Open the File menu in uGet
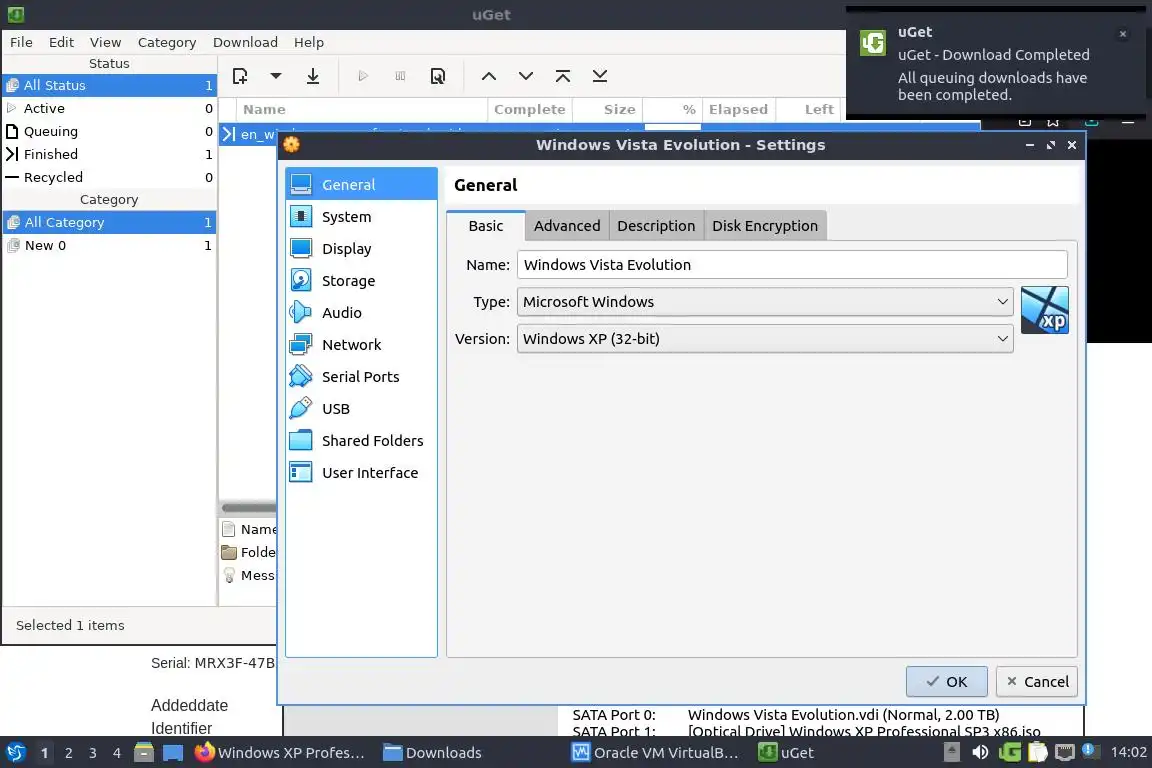Image resolution: width=1152 pixels, height=768 pixels. click(21, 42)
